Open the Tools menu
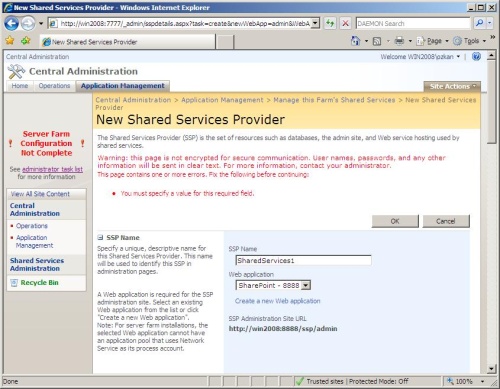Viewport: 500px width, 389px height. click(469, 41)
